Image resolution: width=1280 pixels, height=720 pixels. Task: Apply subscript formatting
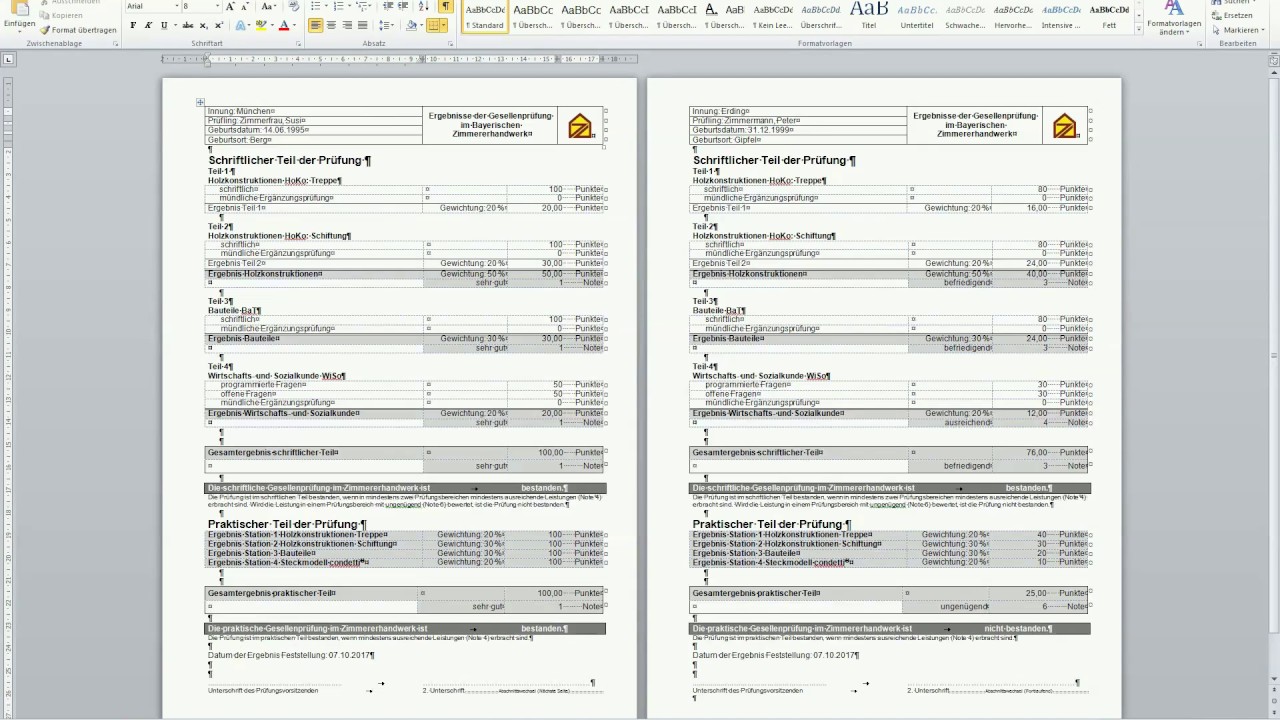[203, 25]
